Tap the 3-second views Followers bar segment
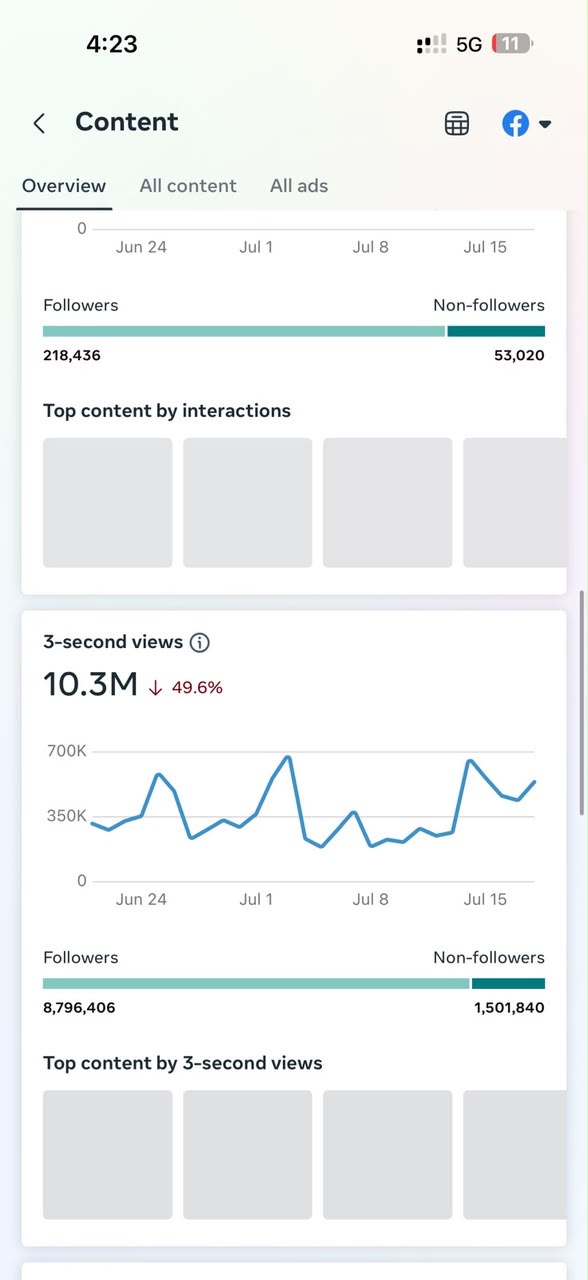The image size is (588, 1280). point(256,984)
